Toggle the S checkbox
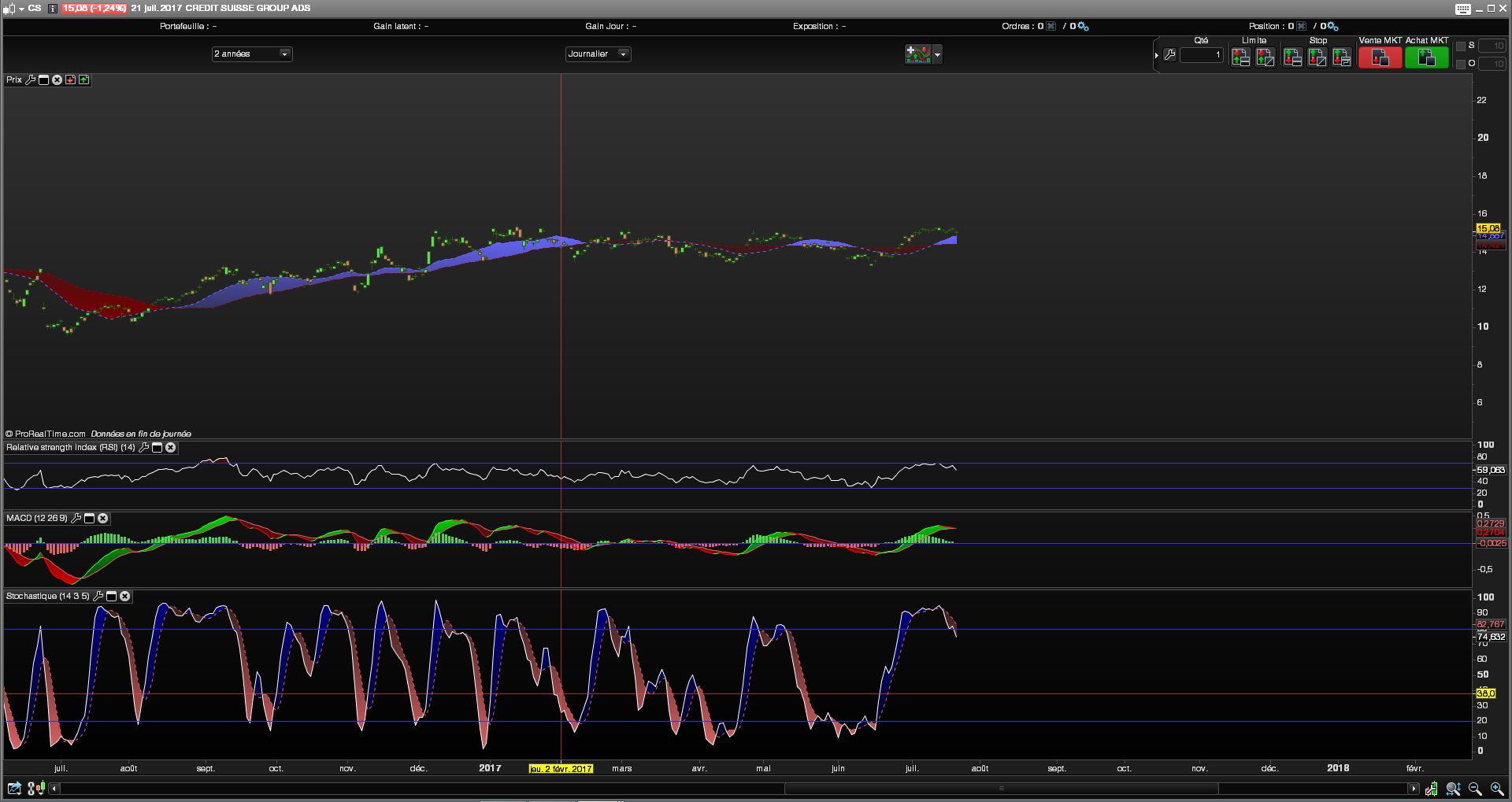The width and height of the screenshot is (1512, 802). click(x=1460, y=46)
